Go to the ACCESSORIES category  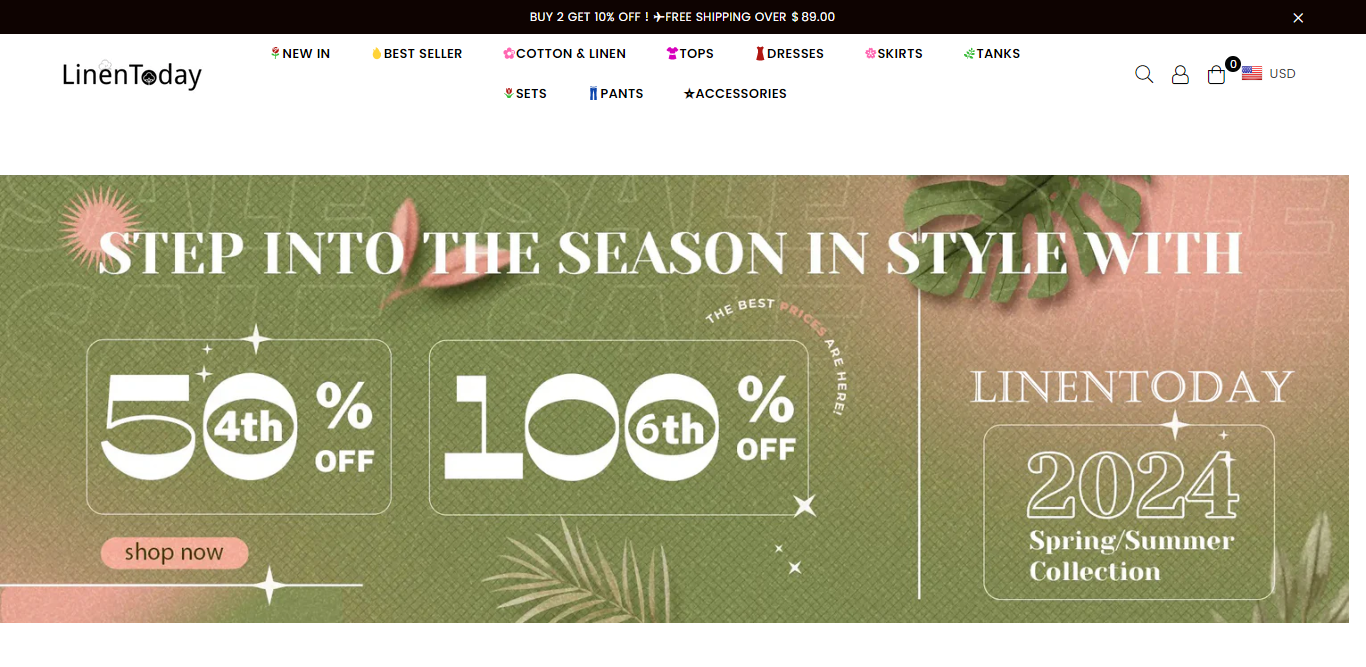(735, 94)
